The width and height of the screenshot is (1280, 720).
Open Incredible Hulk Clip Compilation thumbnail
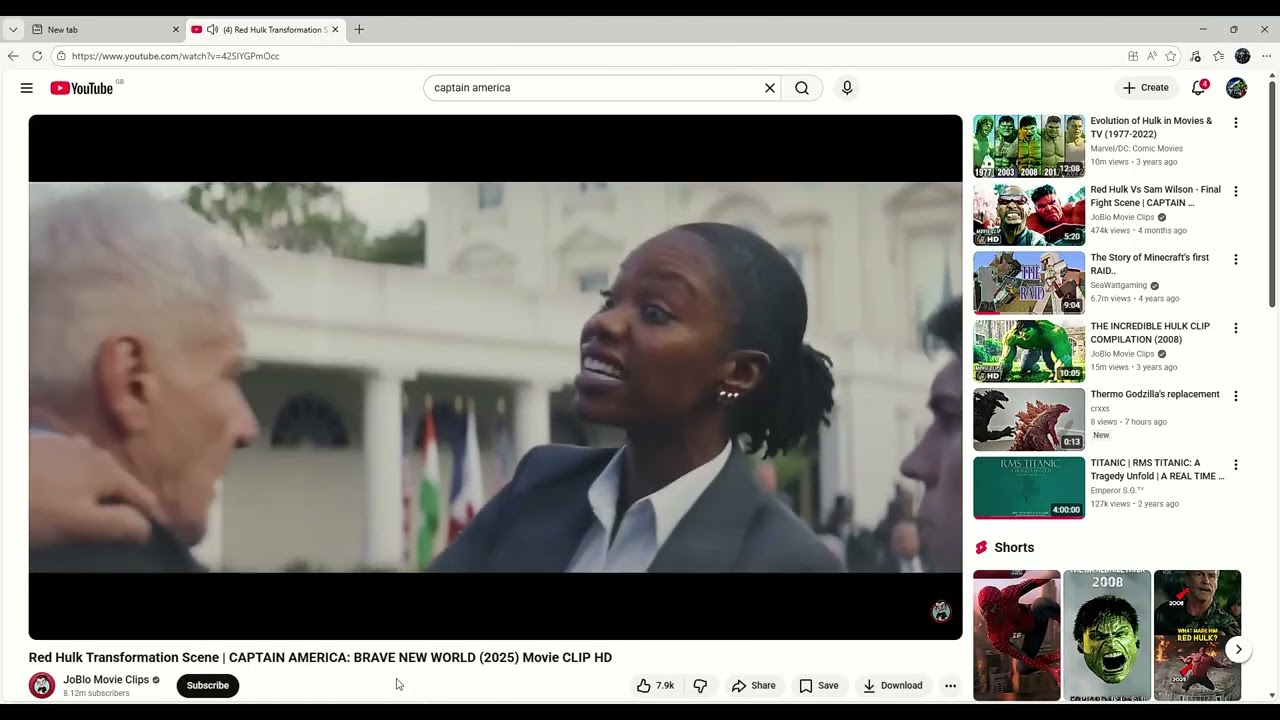point(1029,352)
